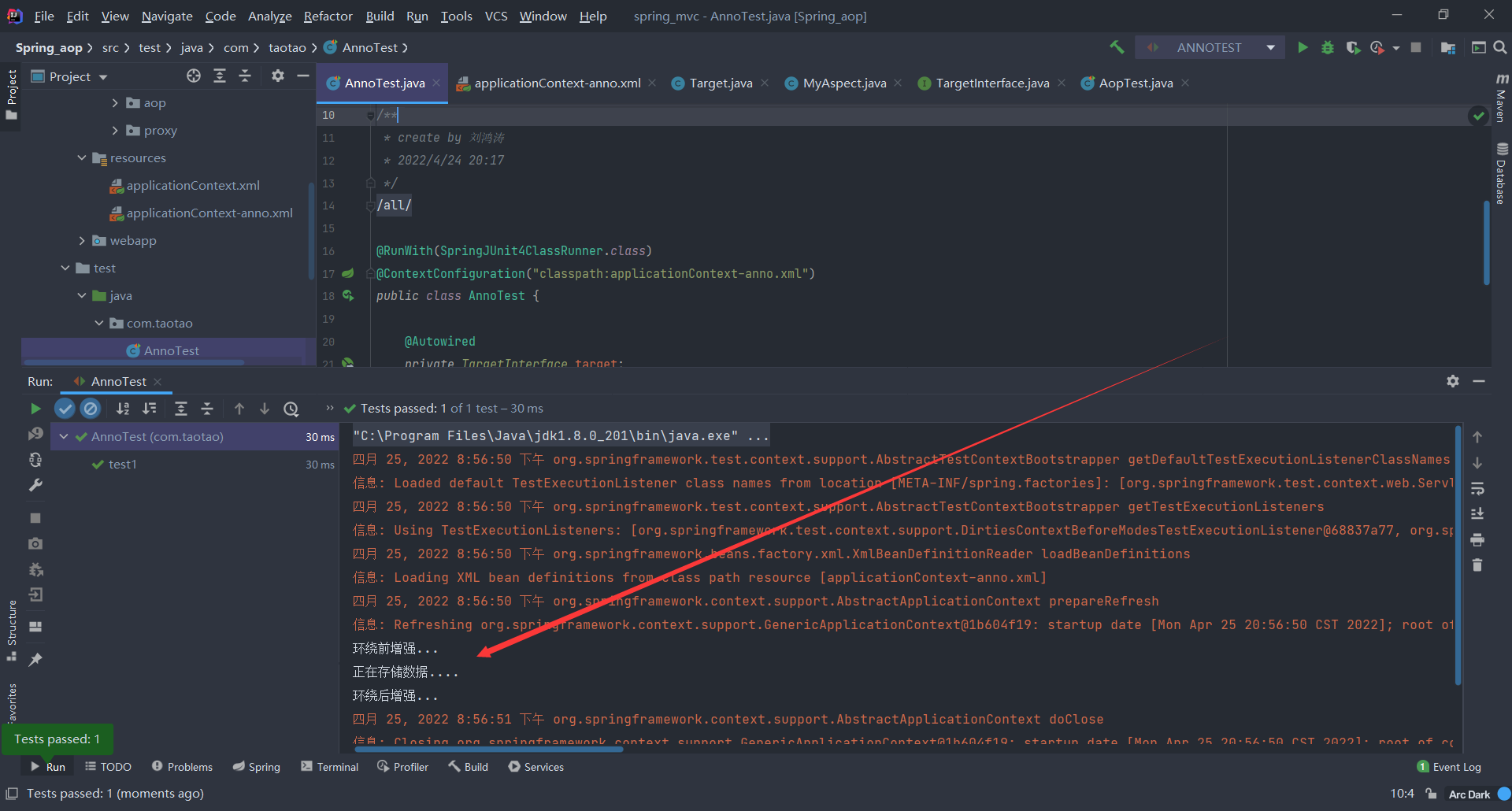Open the Terminal tool window
This screenshot has height=811, width=1512.
tap(329, 767)
